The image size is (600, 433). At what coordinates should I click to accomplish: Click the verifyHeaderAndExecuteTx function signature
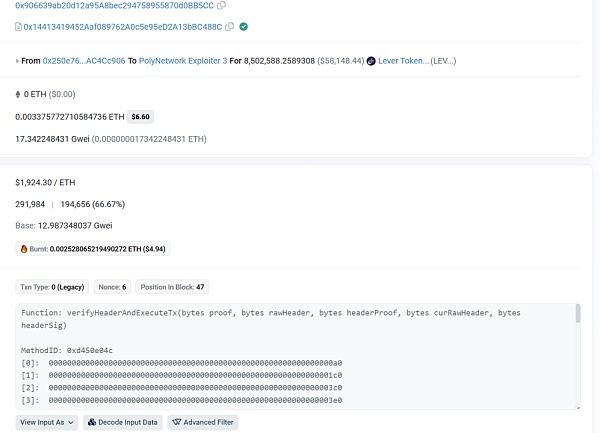[271, 319]
